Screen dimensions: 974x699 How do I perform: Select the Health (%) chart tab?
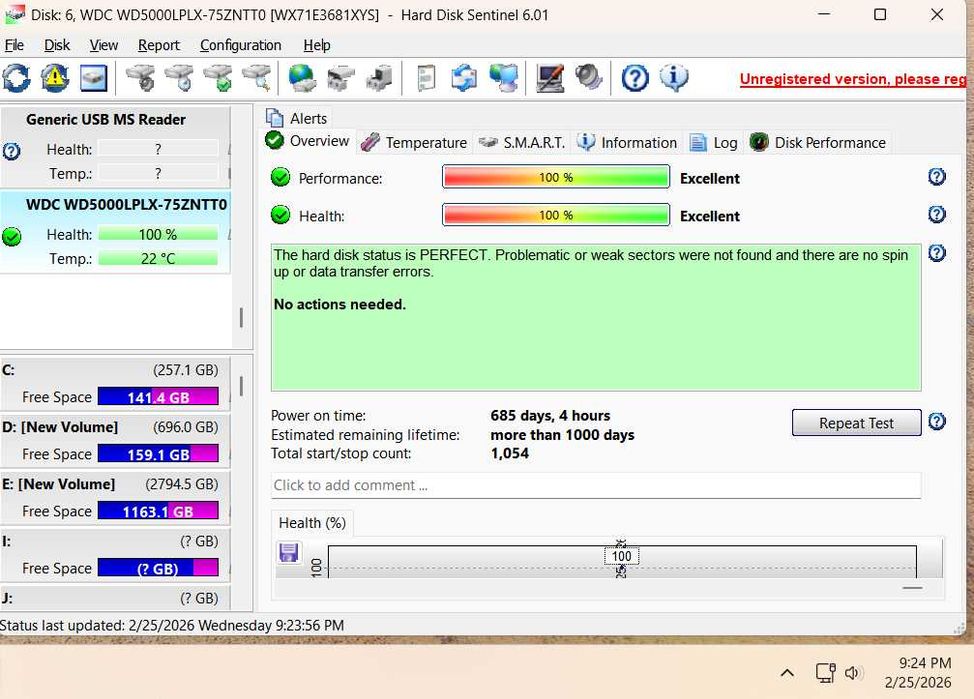click(312, 523)
